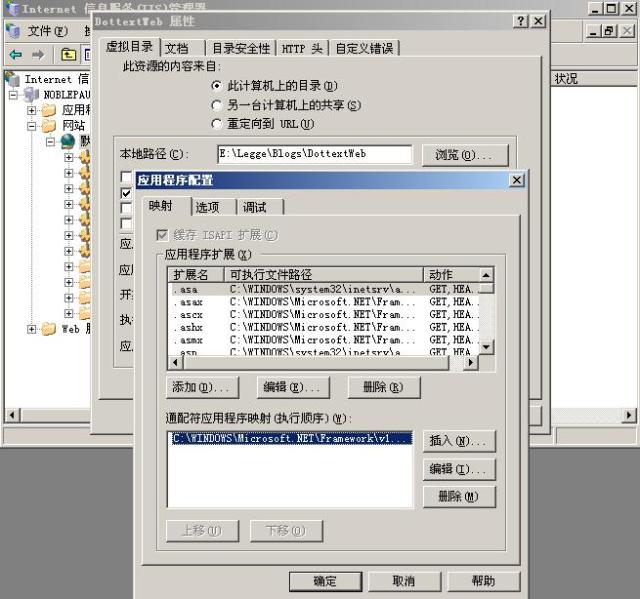The image size is (640, 599).
Task: Click 编辑(I)... for wildcard mappings
Action: [459, 469]
